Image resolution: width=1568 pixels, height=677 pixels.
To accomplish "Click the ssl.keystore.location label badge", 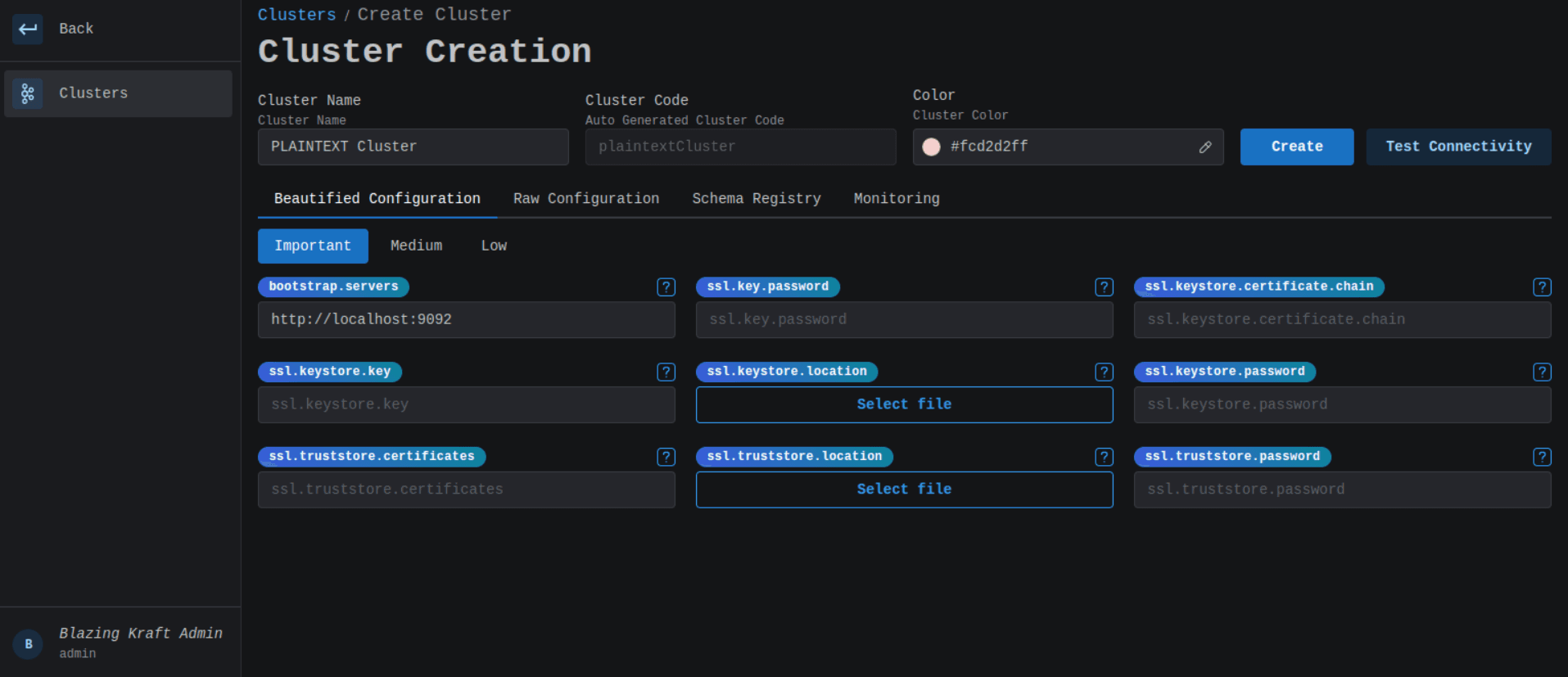I will (x=787, y=372).
